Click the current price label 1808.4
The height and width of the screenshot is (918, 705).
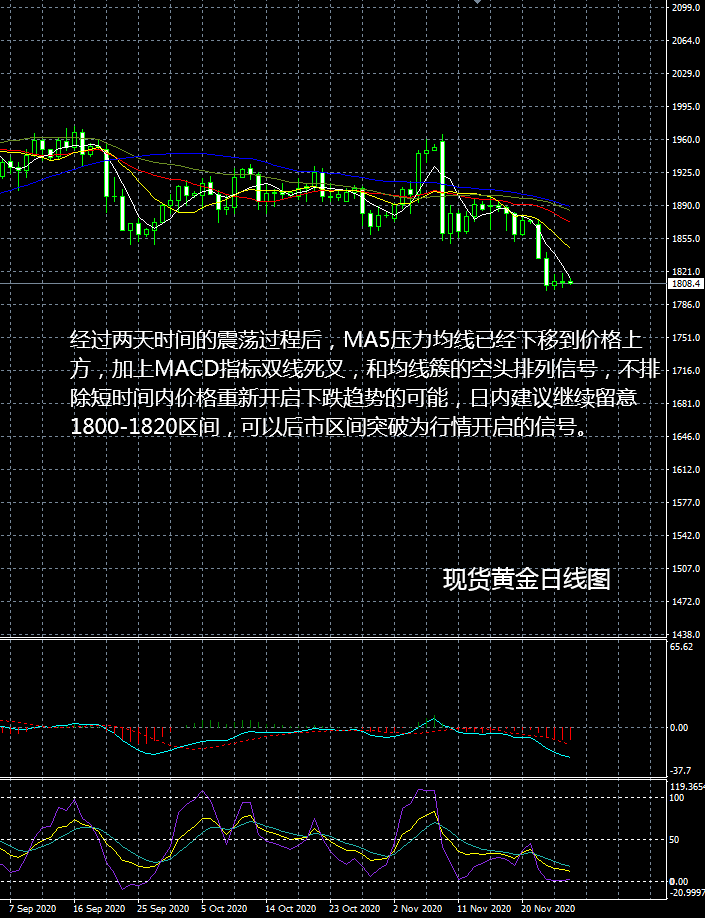point(686,283)
